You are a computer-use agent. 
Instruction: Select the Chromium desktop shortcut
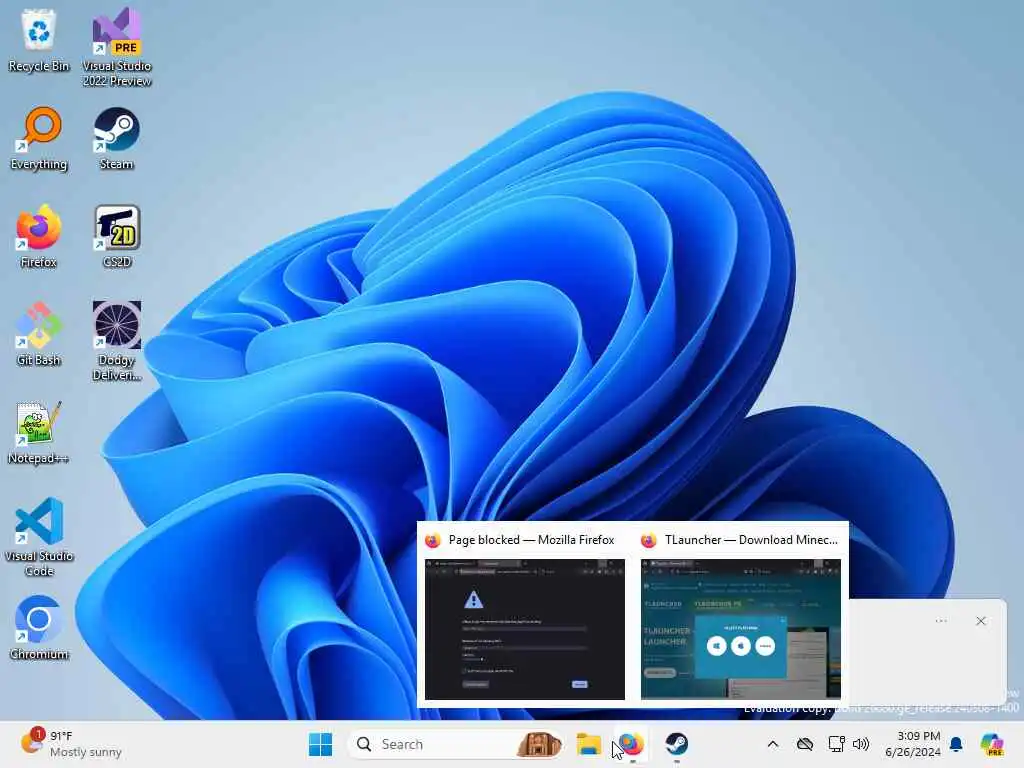39,628
